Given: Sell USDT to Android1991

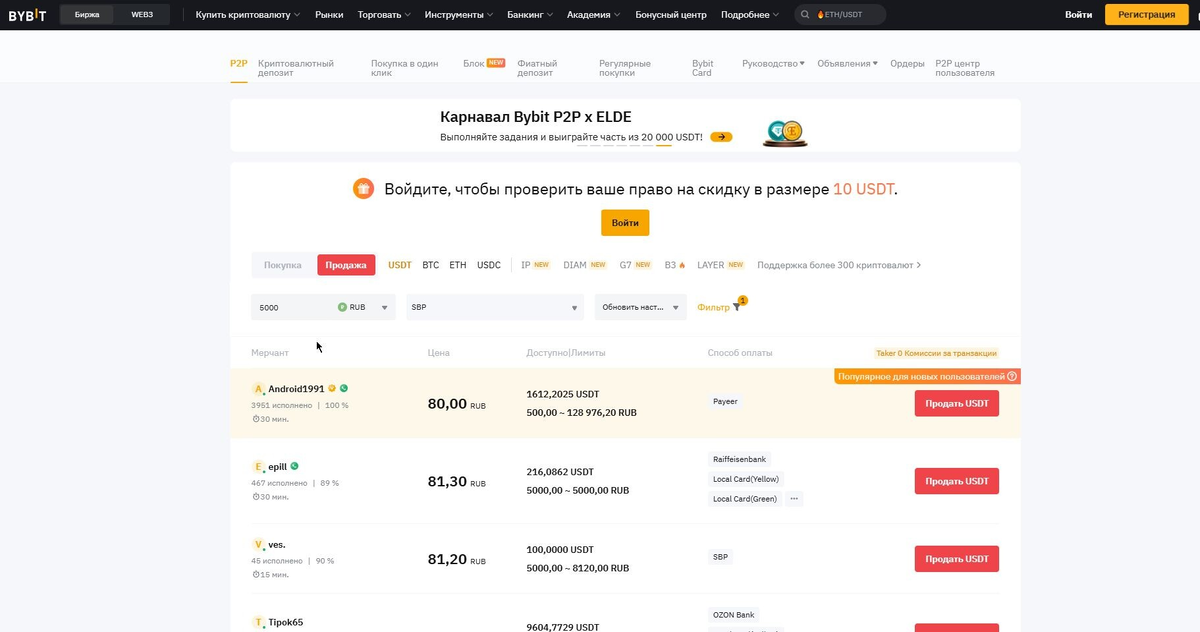Looking at the screenshot, I should tap(956, 403).
